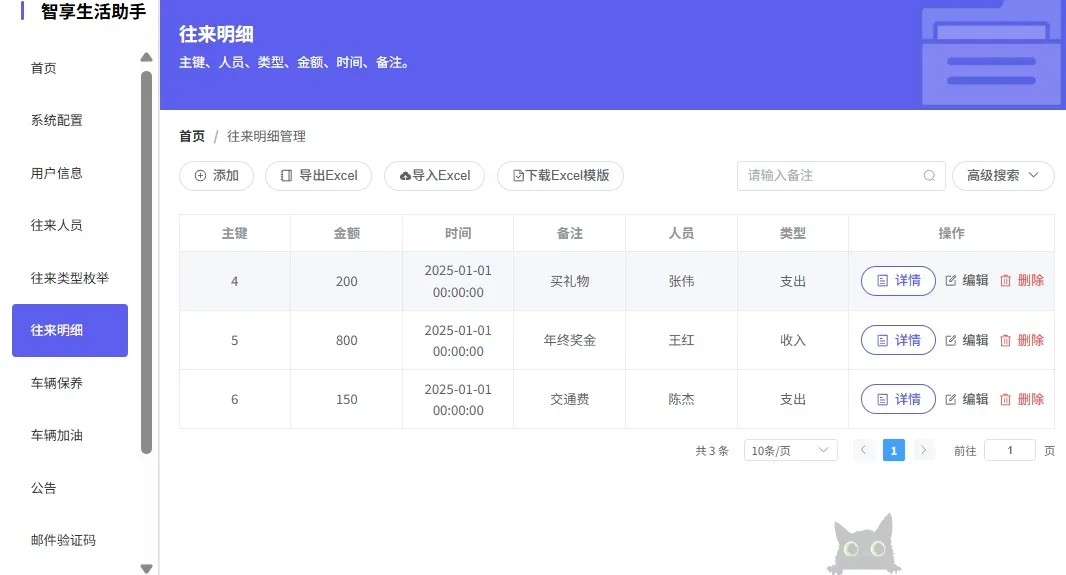The image size is (1066, 575).
Task: Select page 1 in pagination
Action: [x=893, y=450]
